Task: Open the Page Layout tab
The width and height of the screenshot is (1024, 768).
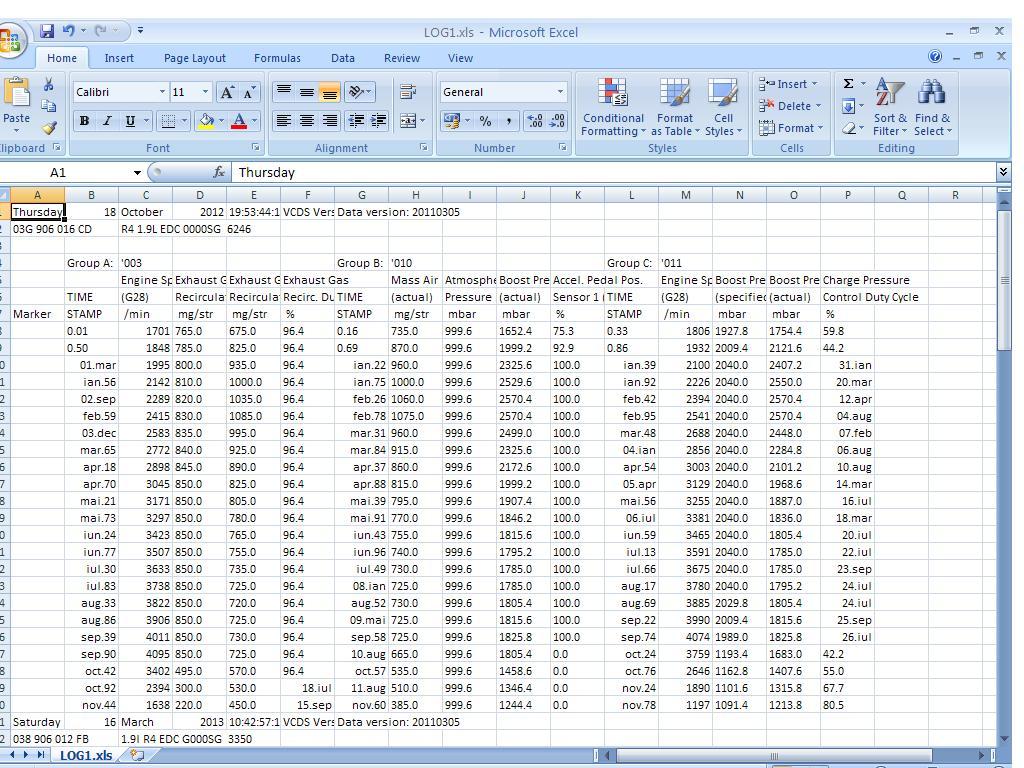Action: pos(195,58)
